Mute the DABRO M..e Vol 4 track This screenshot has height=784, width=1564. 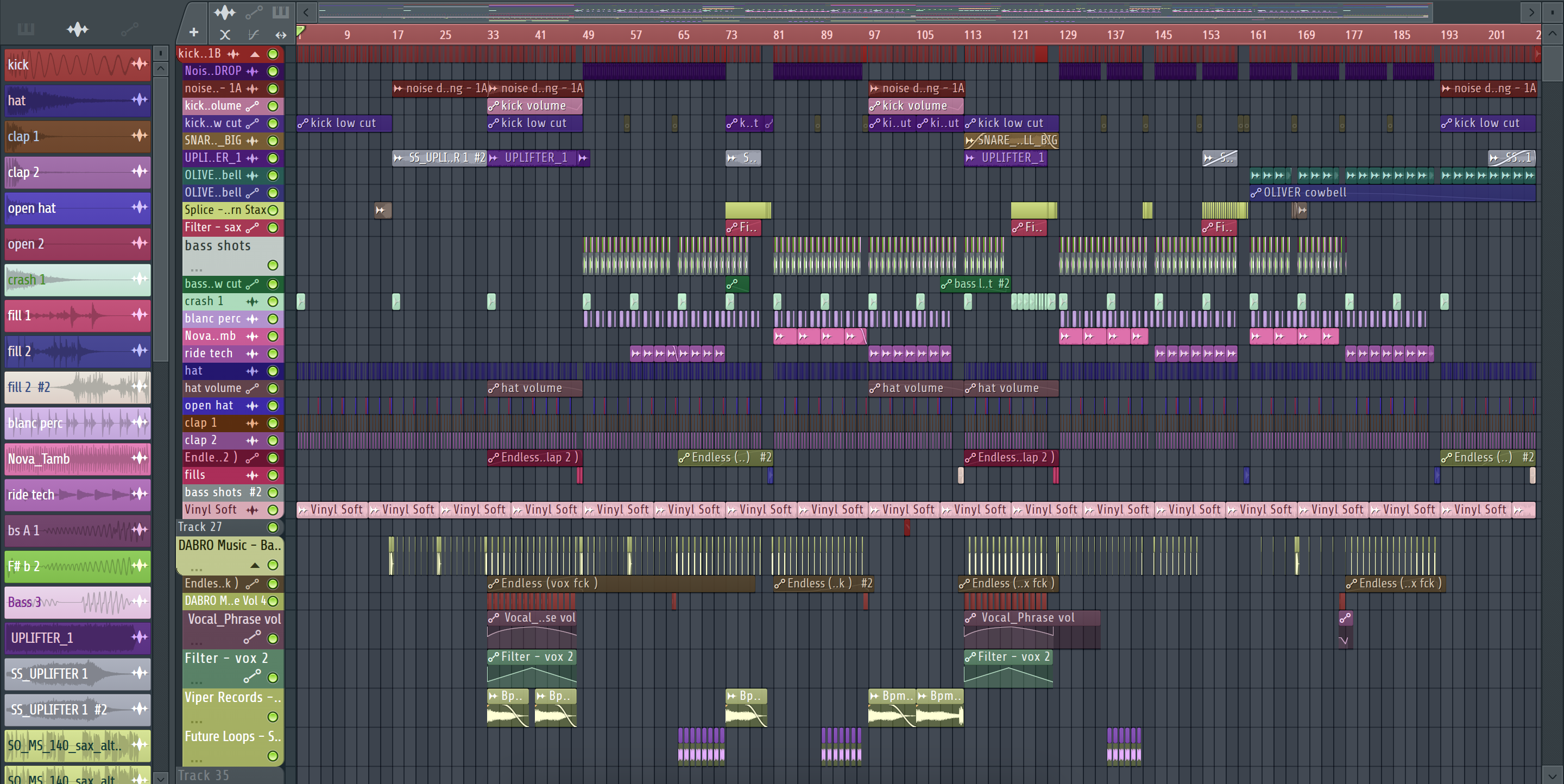pos(273,600)
